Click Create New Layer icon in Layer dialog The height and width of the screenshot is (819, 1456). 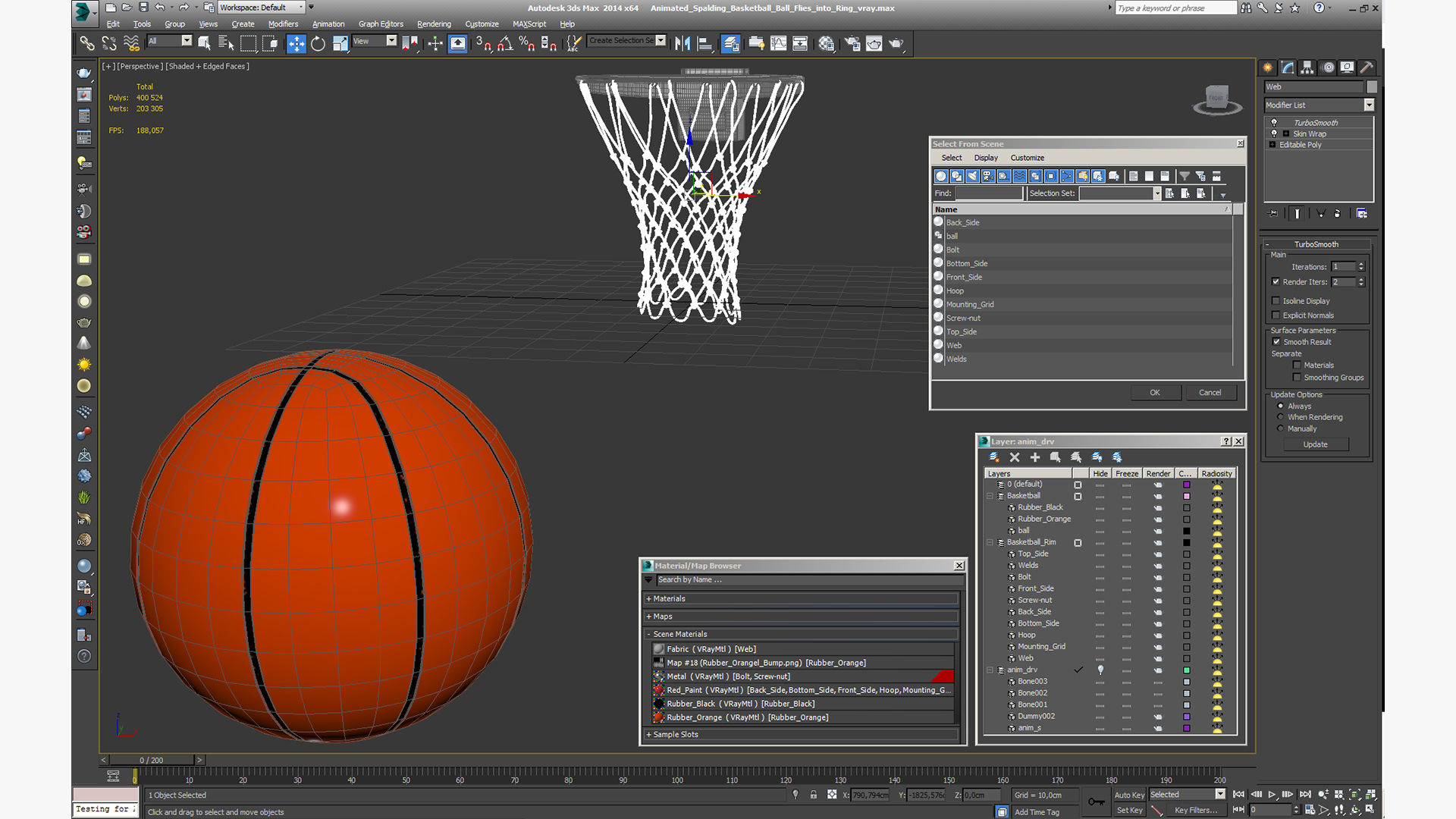coord(994,457)
